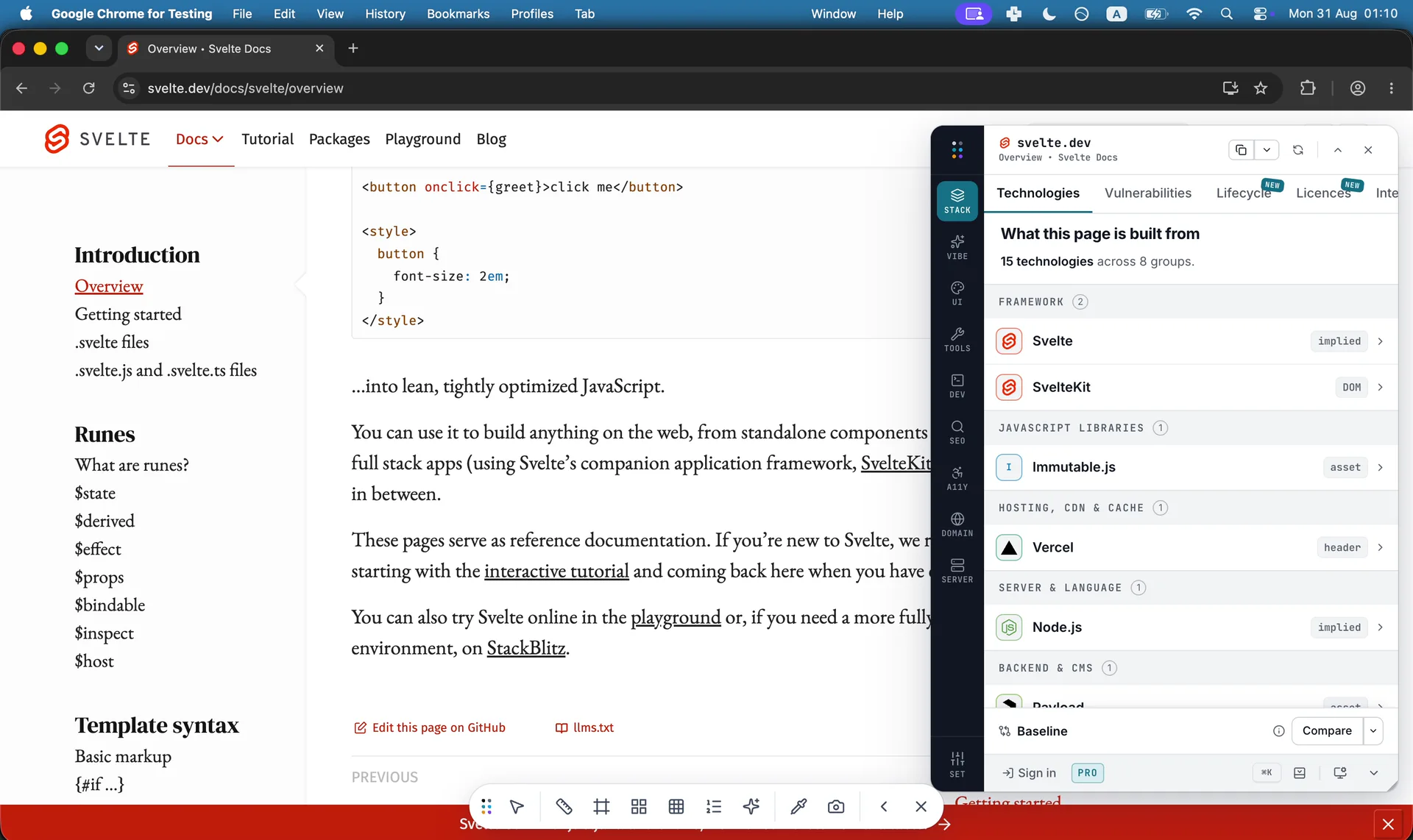The image size is (1413, 840).
Task: Dismiss the red banner with the X
Action: coord(1388,824)
